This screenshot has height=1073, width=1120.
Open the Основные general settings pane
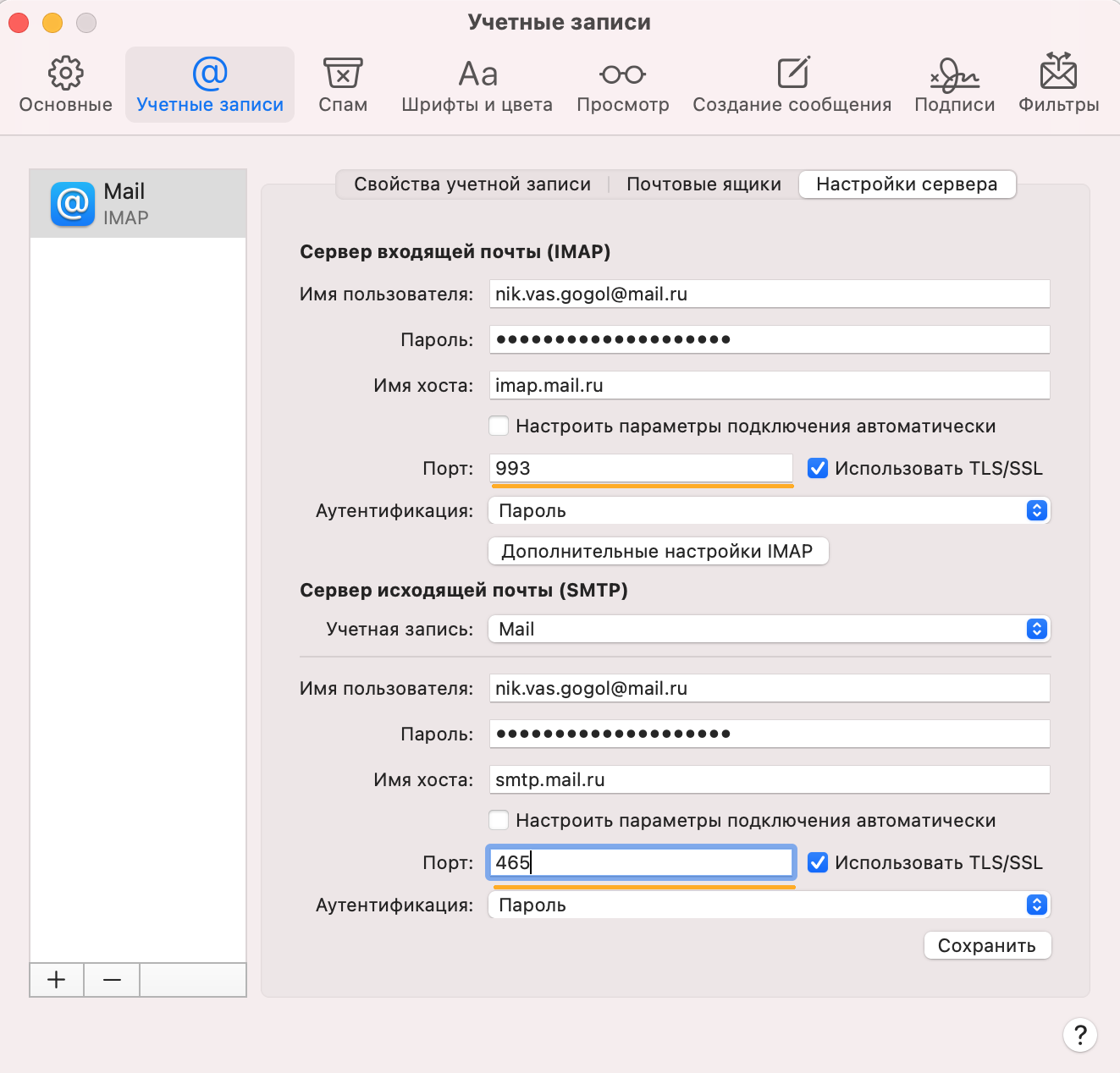click(x=65, y=85)
